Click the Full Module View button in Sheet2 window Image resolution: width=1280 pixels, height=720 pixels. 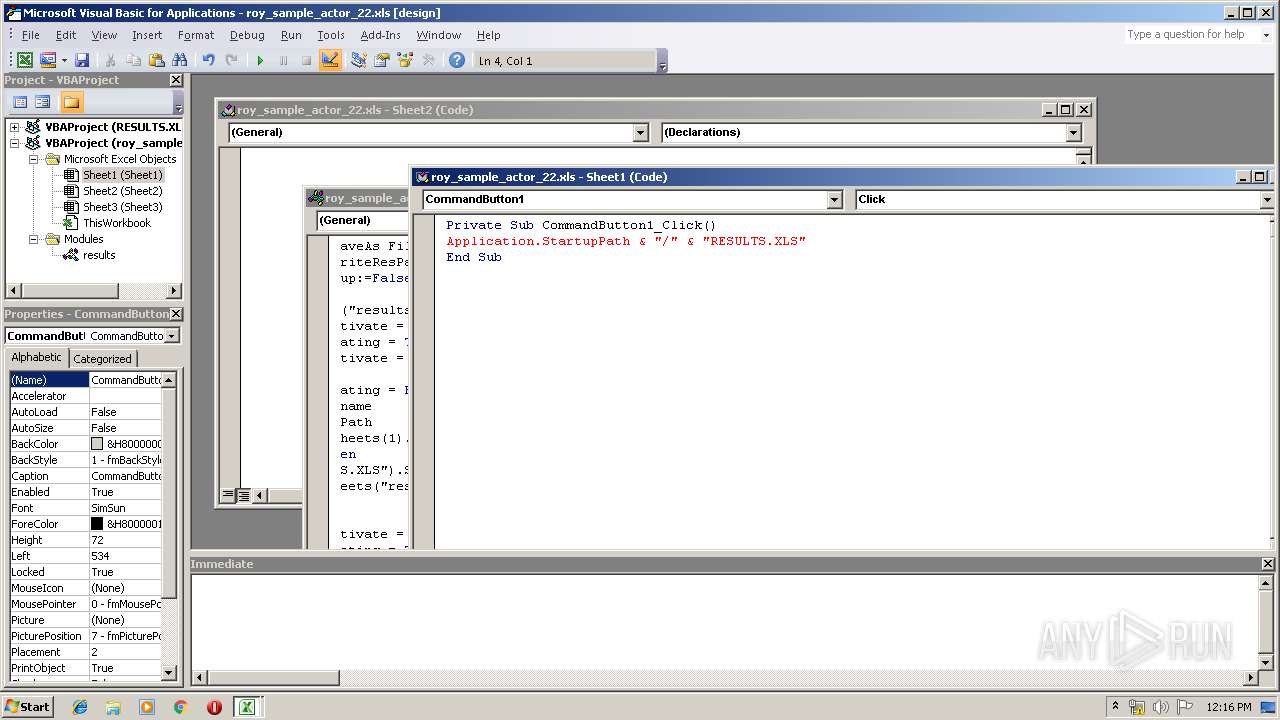tap(243, 495)
